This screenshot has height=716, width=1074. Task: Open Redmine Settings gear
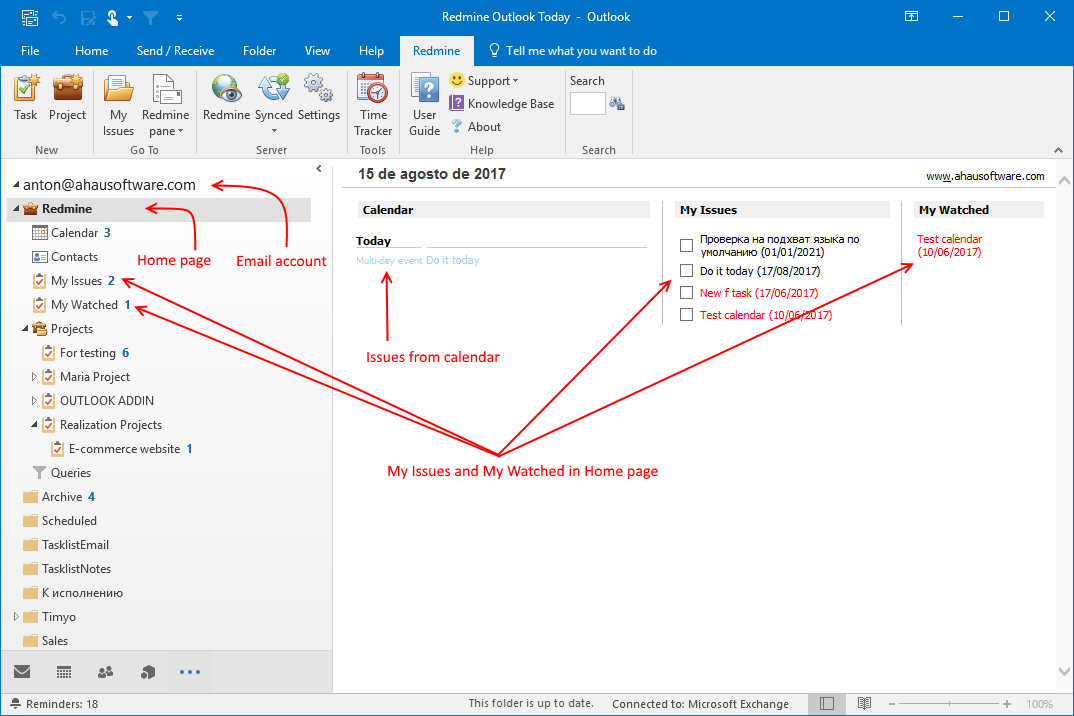point(319,99)
